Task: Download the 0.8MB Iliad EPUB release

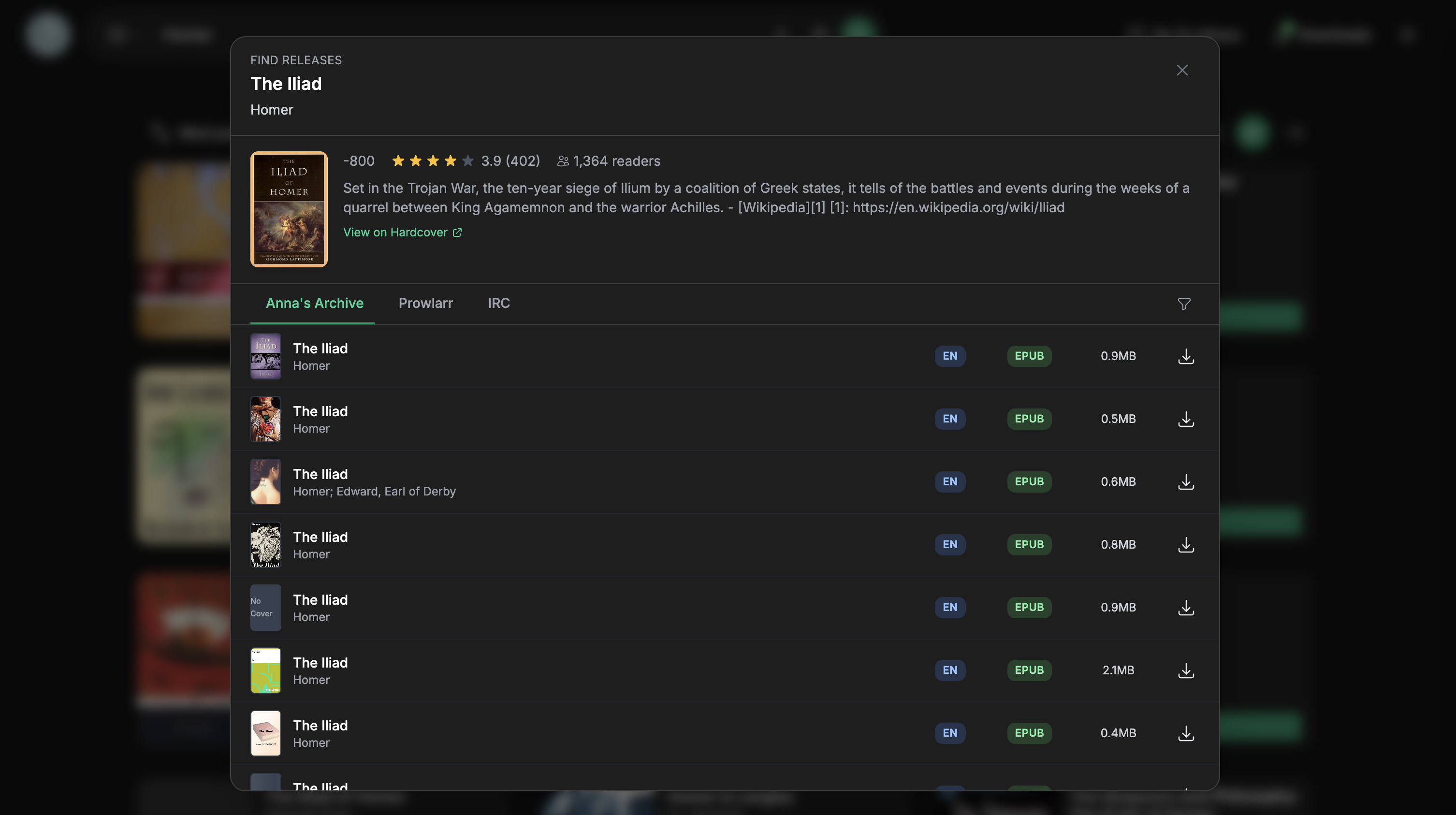Action: [x=1186, y=544]
